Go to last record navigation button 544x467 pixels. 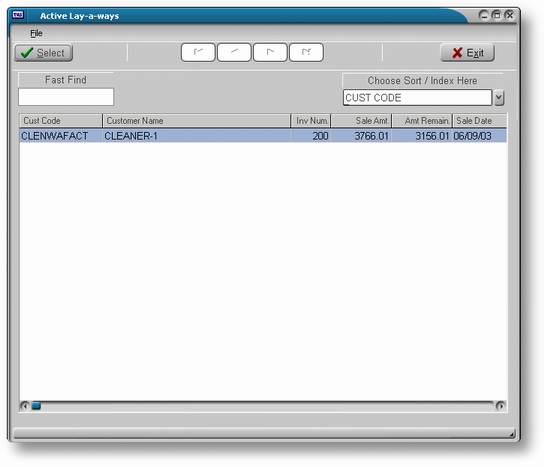(x=306, y=52)
